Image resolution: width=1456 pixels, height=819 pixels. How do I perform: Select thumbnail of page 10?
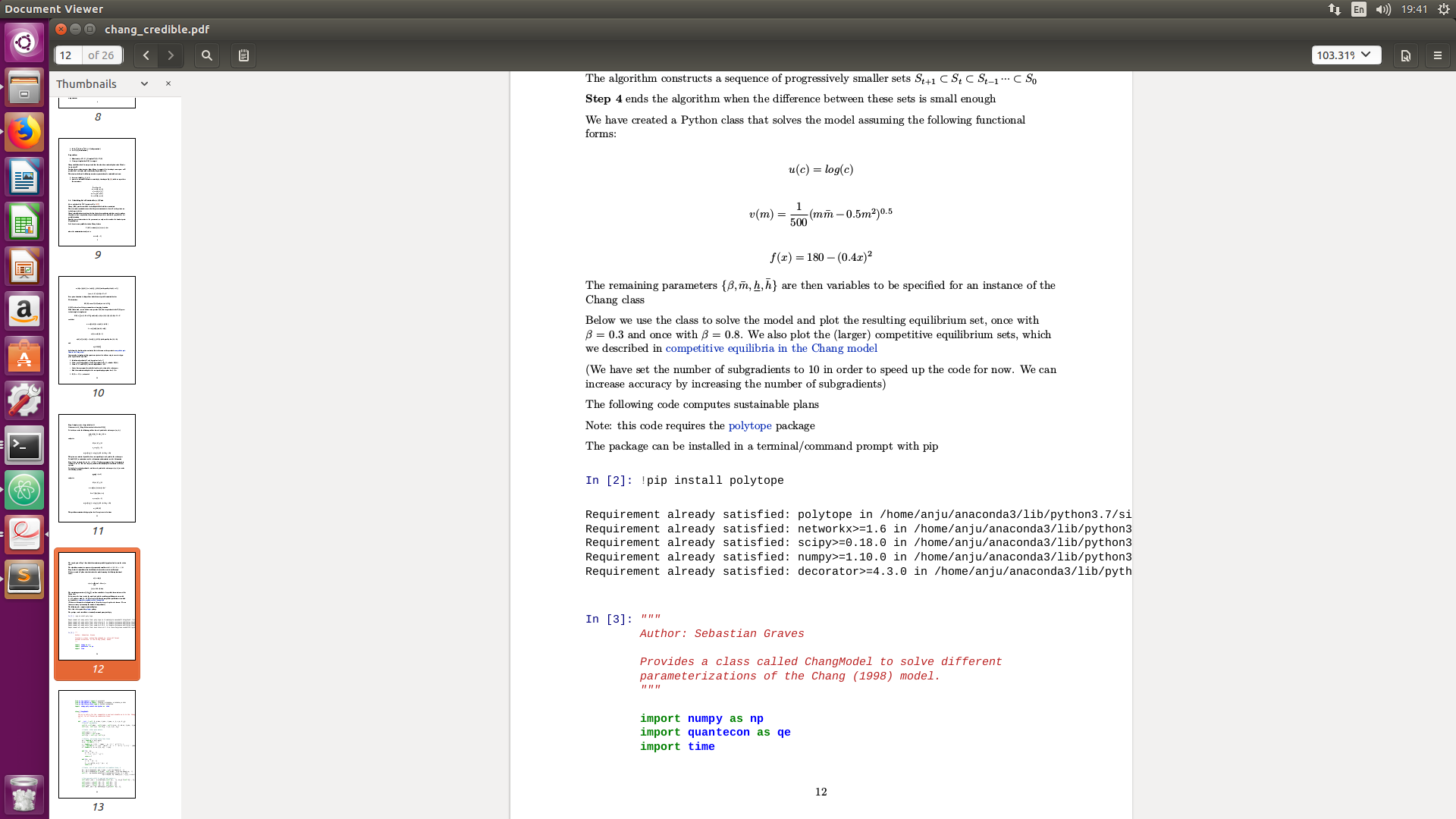pos(97,330)
